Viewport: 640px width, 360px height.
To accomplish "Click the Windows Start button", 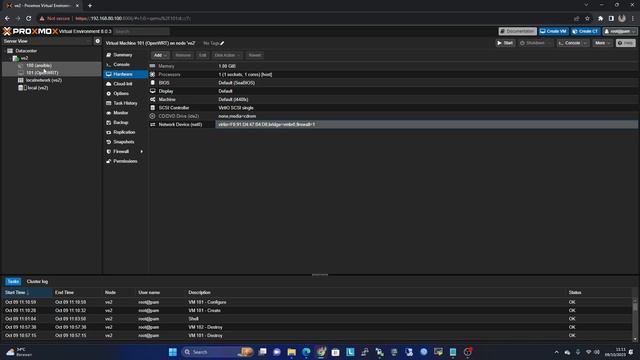I will [x=173, y=352].
